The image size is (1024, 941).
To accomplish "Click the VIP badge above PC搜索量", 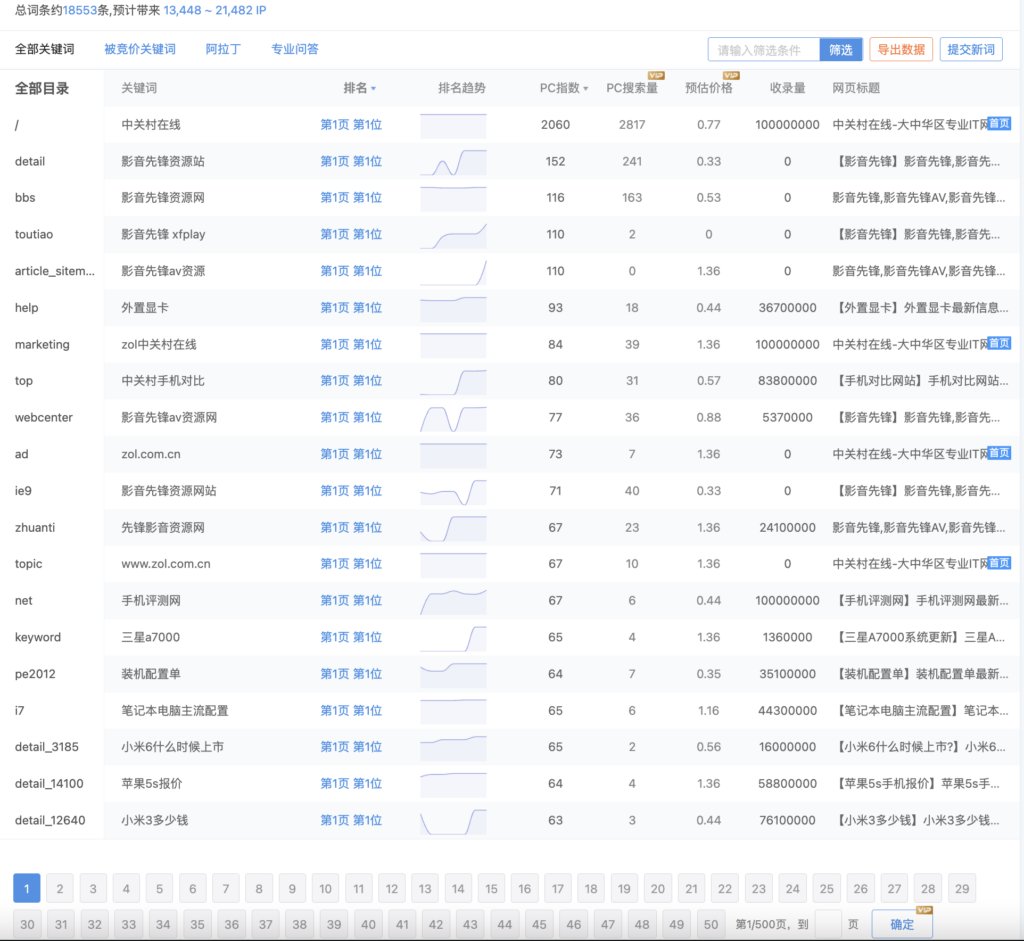I will [x=656, y=76].
